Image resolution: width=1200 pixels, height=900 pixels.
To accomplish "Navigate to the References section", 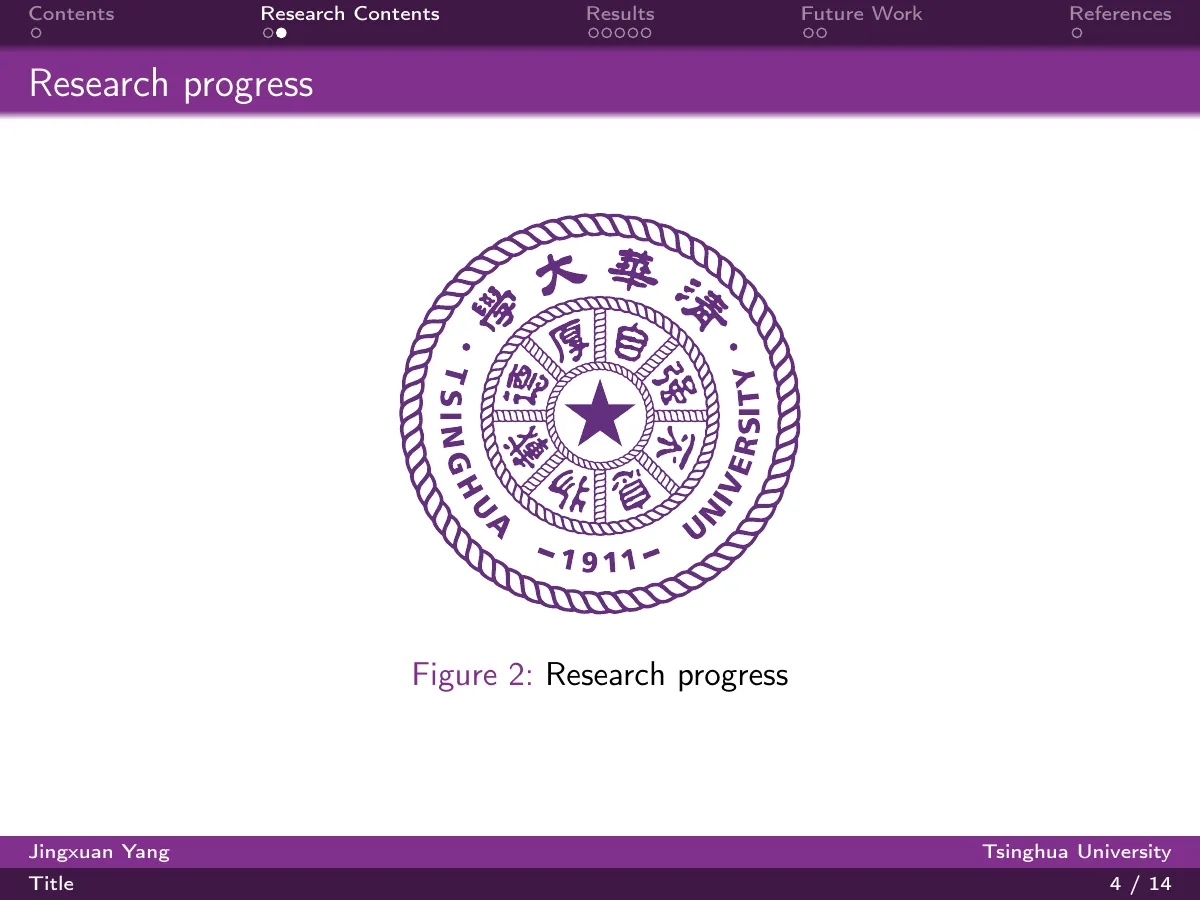I will point(1120,14).
